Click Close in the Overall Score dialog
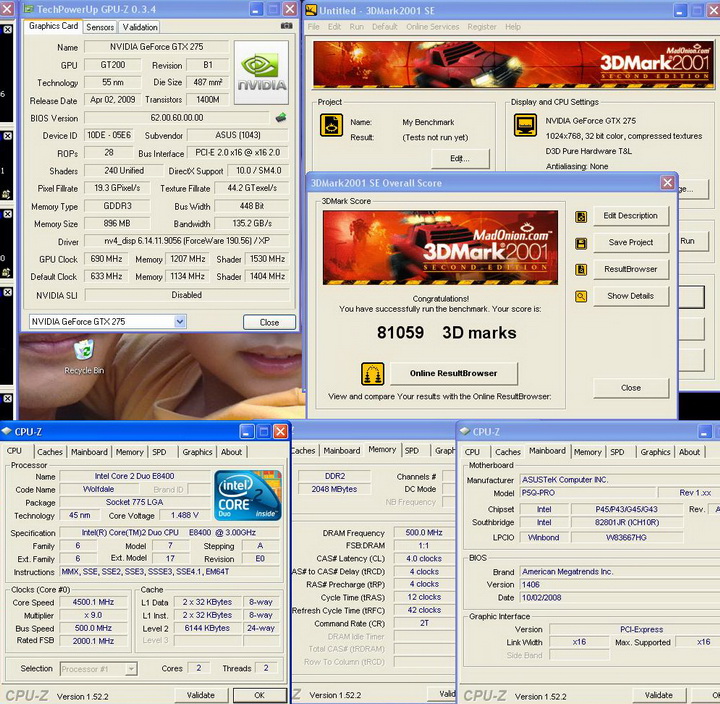The height and width of the screenshot is (704, 720). (630, 388)
